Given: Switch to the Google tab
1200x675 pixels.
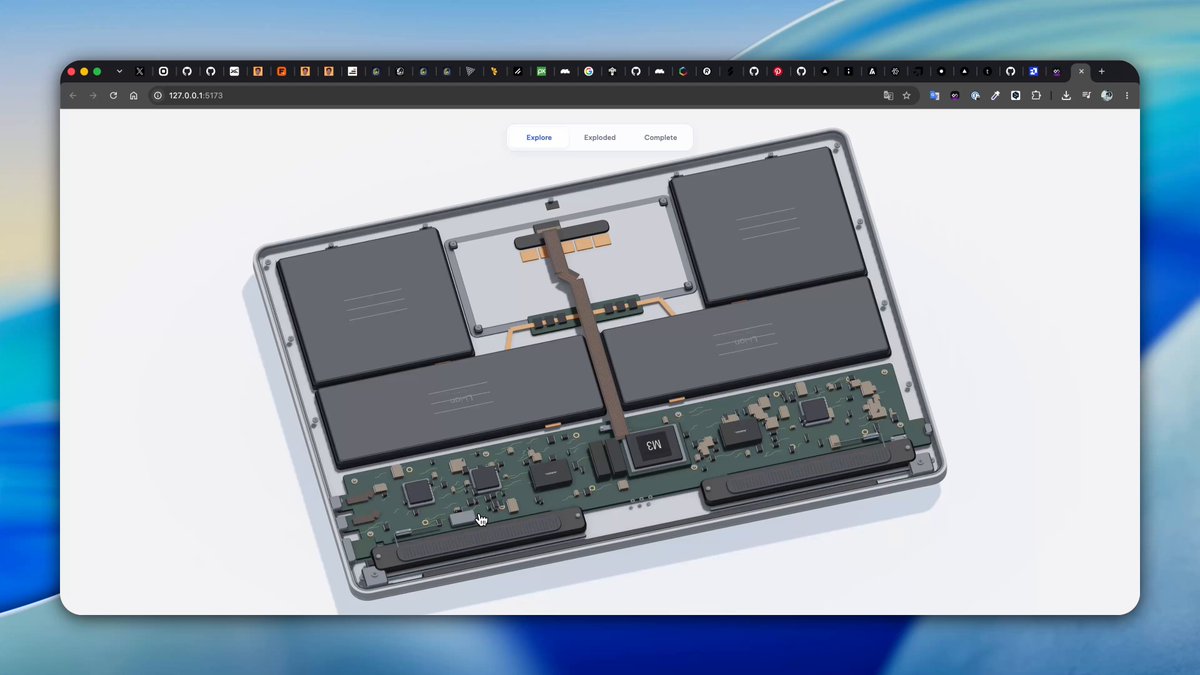Looking at the screenshot, I should pos(589,71).
